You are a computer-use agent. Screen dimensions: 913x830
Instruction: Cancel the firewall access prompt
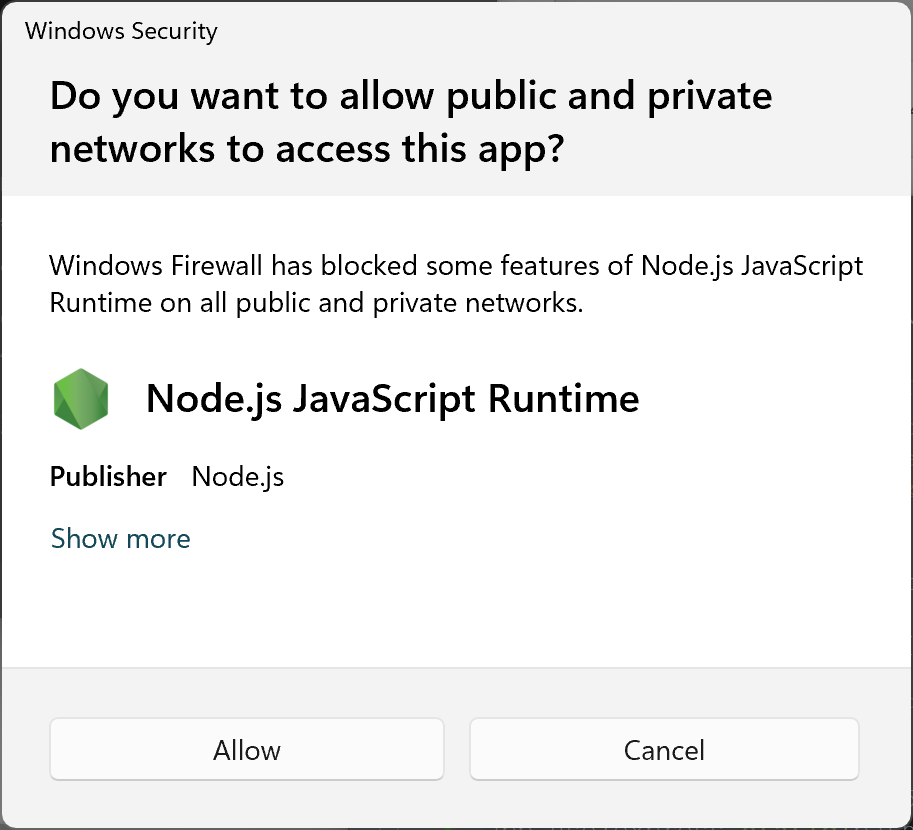click(664, 749)
